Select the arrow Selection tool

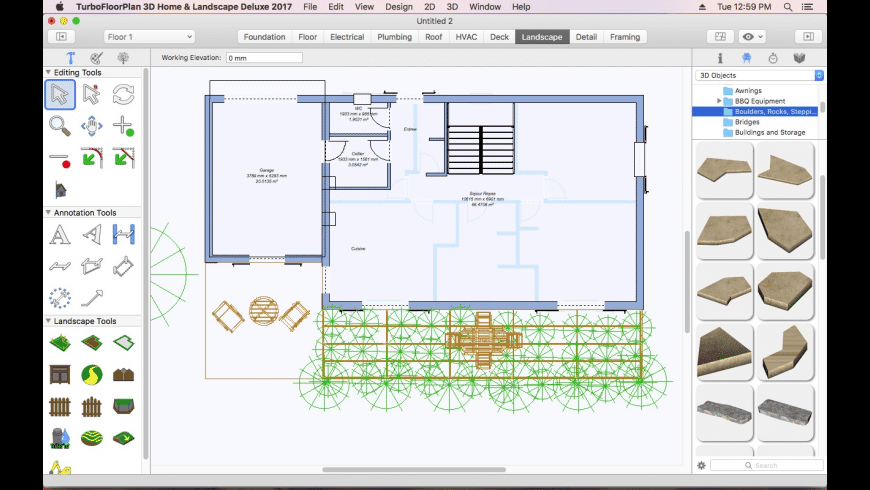click(60, 94)
